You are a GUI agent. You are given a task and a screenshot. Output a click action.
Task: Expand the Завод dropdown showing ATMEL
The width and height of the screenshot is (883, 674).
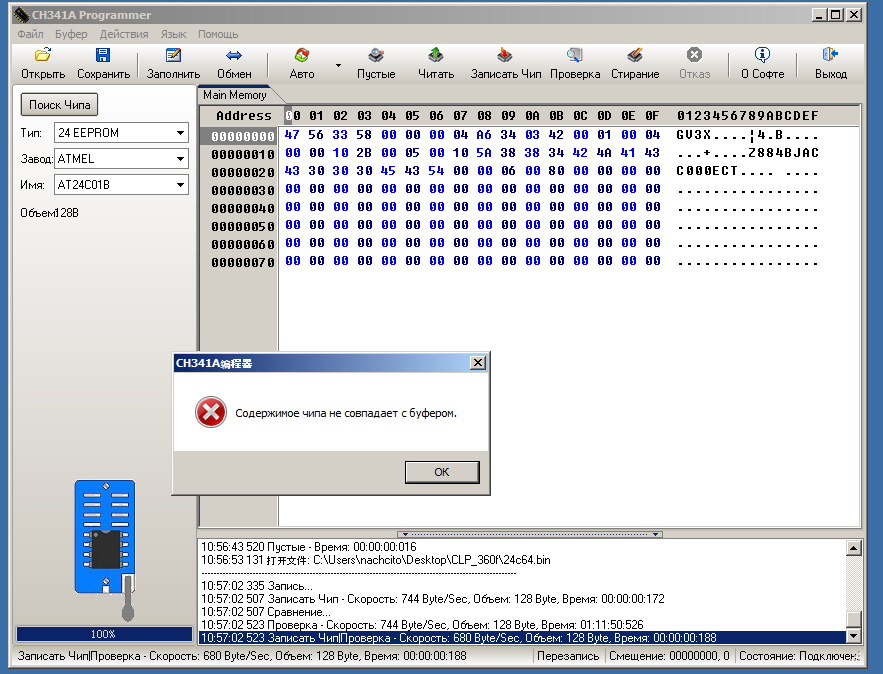(180, 158)
